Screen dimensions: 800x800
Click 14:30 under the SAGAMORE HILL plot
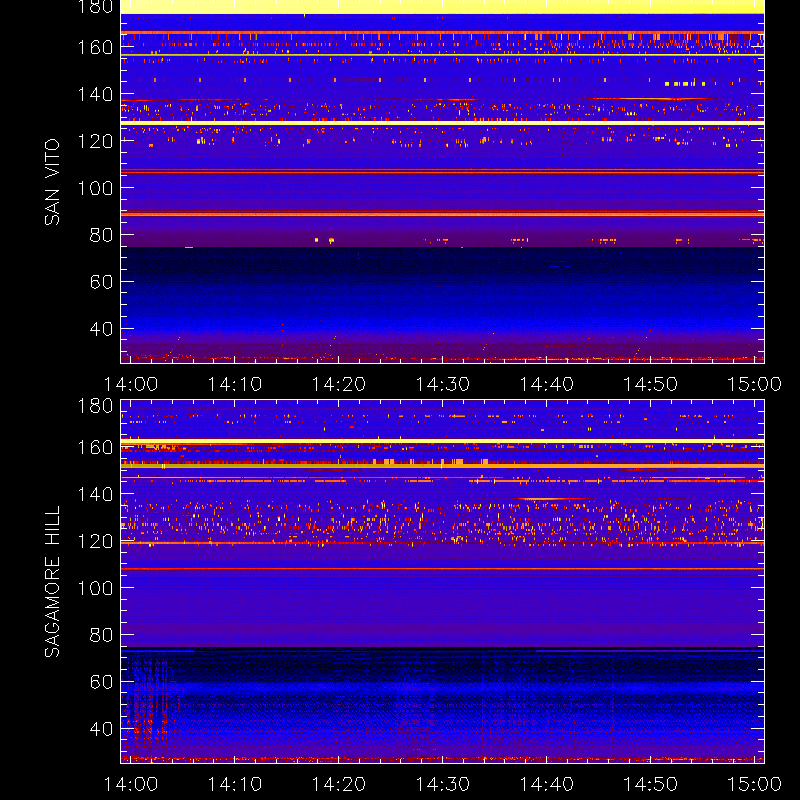tap(442, 784)
